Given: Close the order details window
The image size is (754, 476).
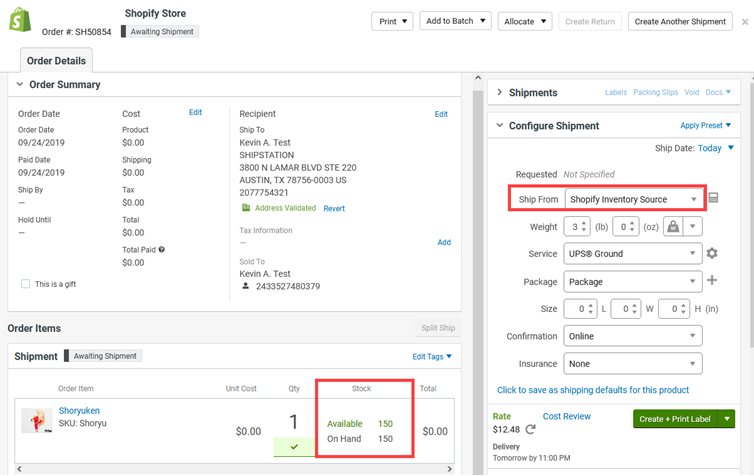Looking at the screenshot, I should tap(745, 22).
